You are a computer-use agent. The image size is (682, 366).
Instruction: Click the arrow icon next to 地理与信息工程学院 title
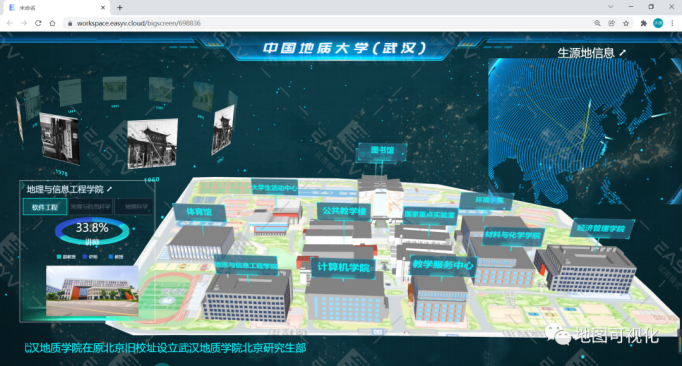[x=109, y=189]
